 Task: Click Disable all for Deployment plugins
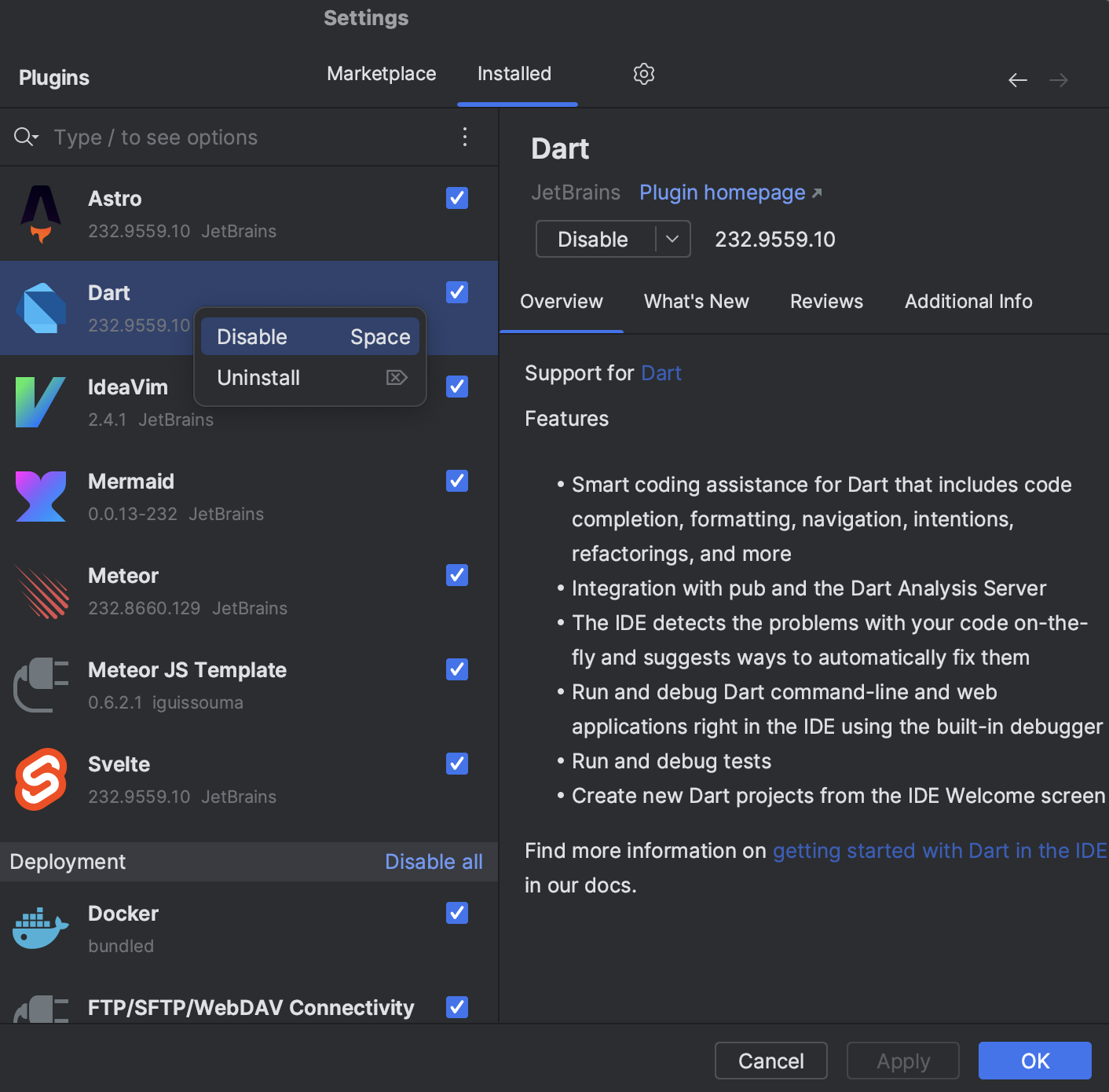[434, 861]
